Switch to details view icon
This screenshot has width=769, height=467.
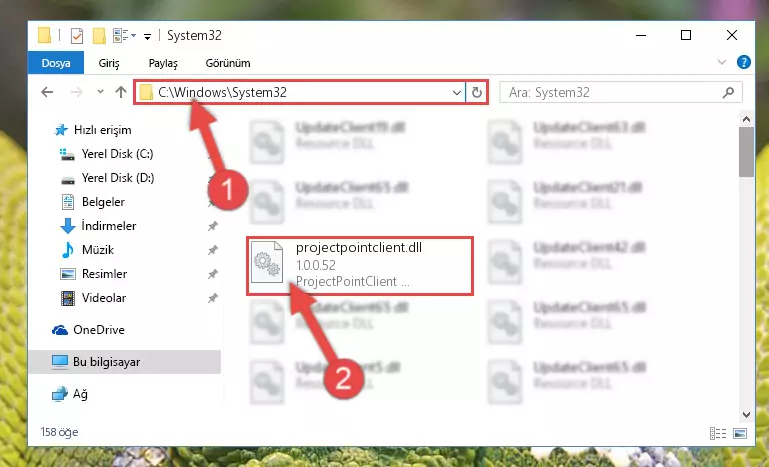718,433
